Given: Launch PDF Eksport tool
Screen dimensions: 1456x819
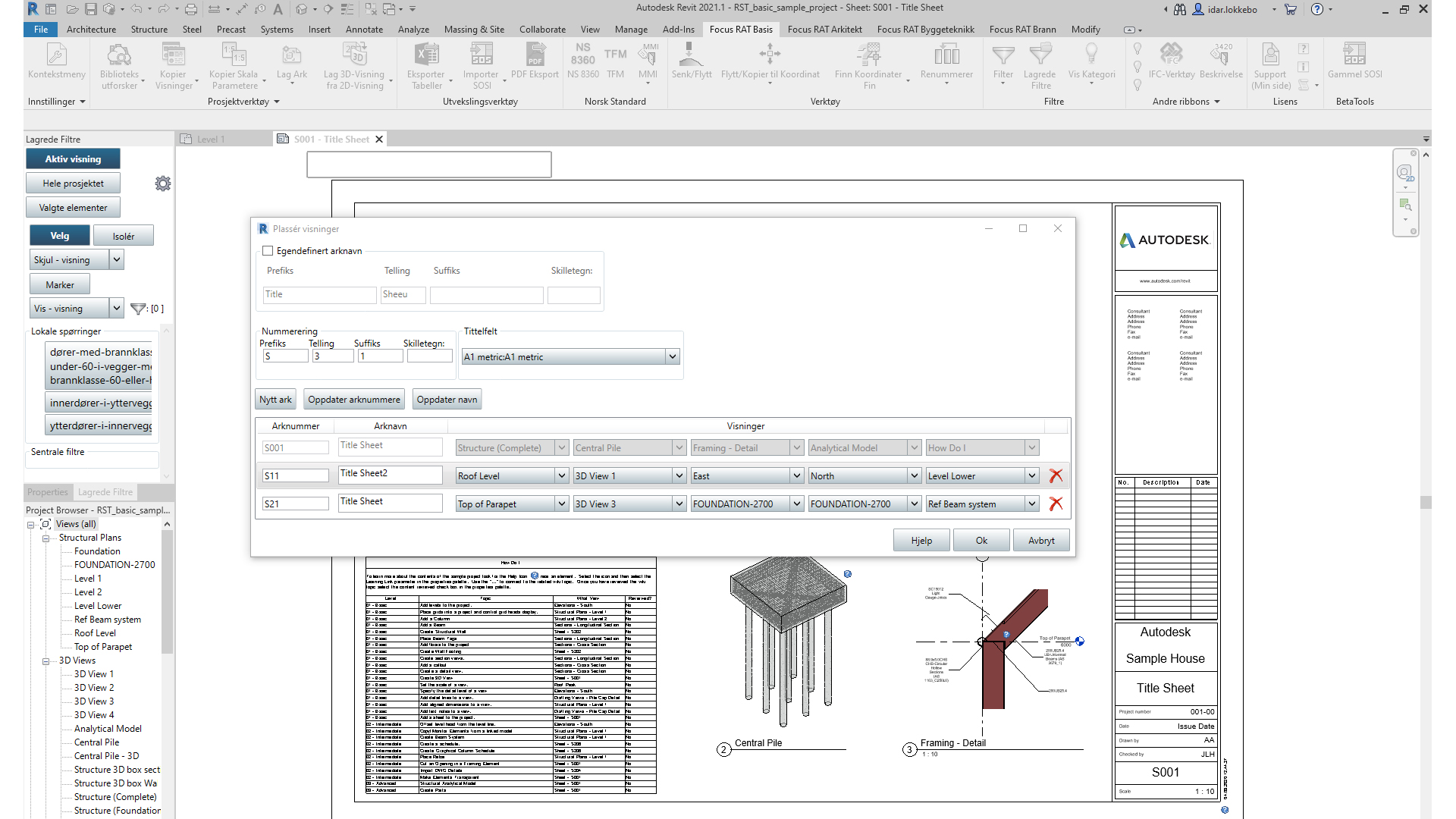Looking at the screenshot, I should (x=535, y=61).
